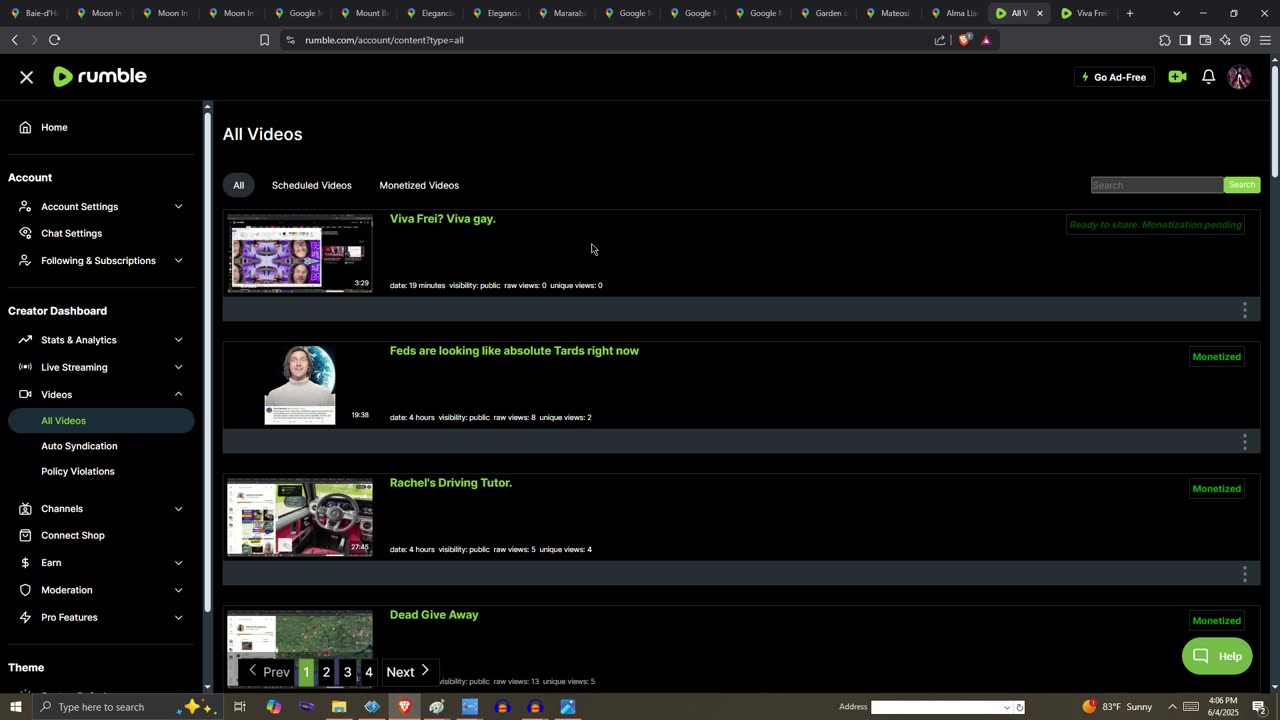Expand the Earn section
This screenshot has width=1280, height=720.
coord(178,562)
